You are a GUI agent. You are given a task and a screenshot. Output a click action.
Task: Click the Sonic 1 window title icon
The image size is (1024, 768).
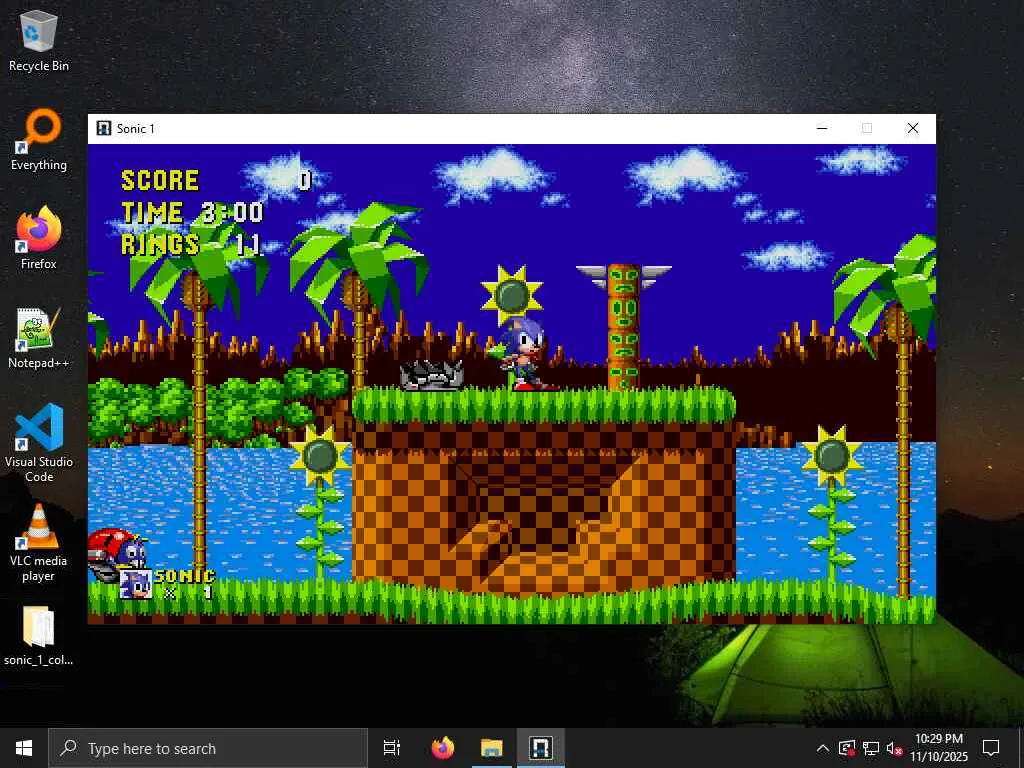point(103,128)
